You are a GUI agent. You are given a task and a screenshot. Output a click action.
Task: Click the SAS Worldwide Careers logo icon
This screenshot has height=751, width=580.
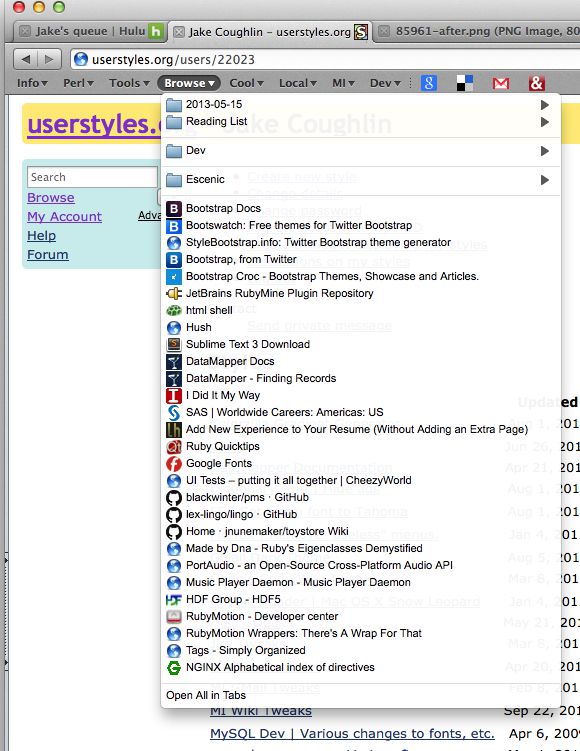(x=174, y=412)
